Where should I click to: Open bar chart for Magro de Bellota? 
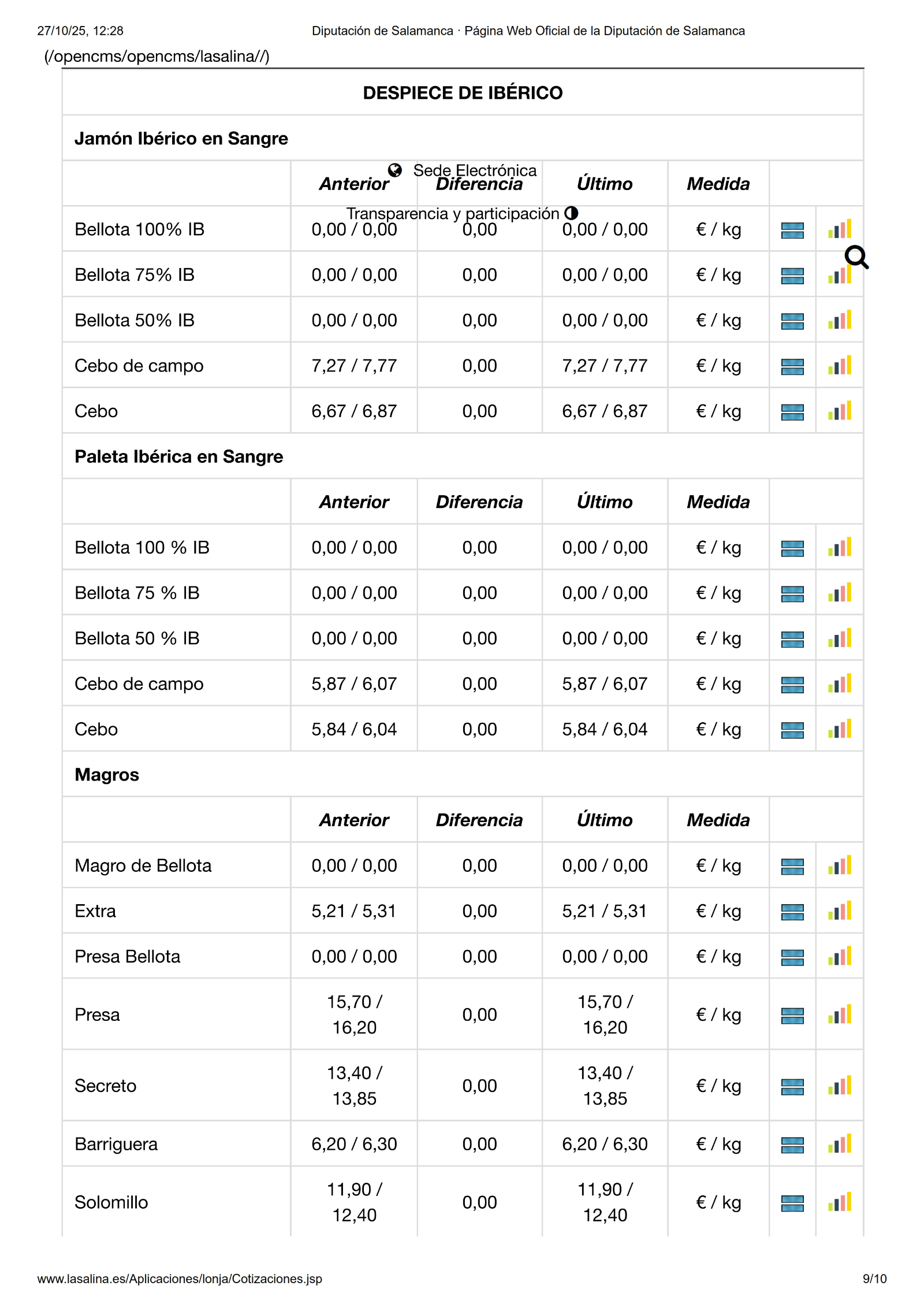coord(840,865)
